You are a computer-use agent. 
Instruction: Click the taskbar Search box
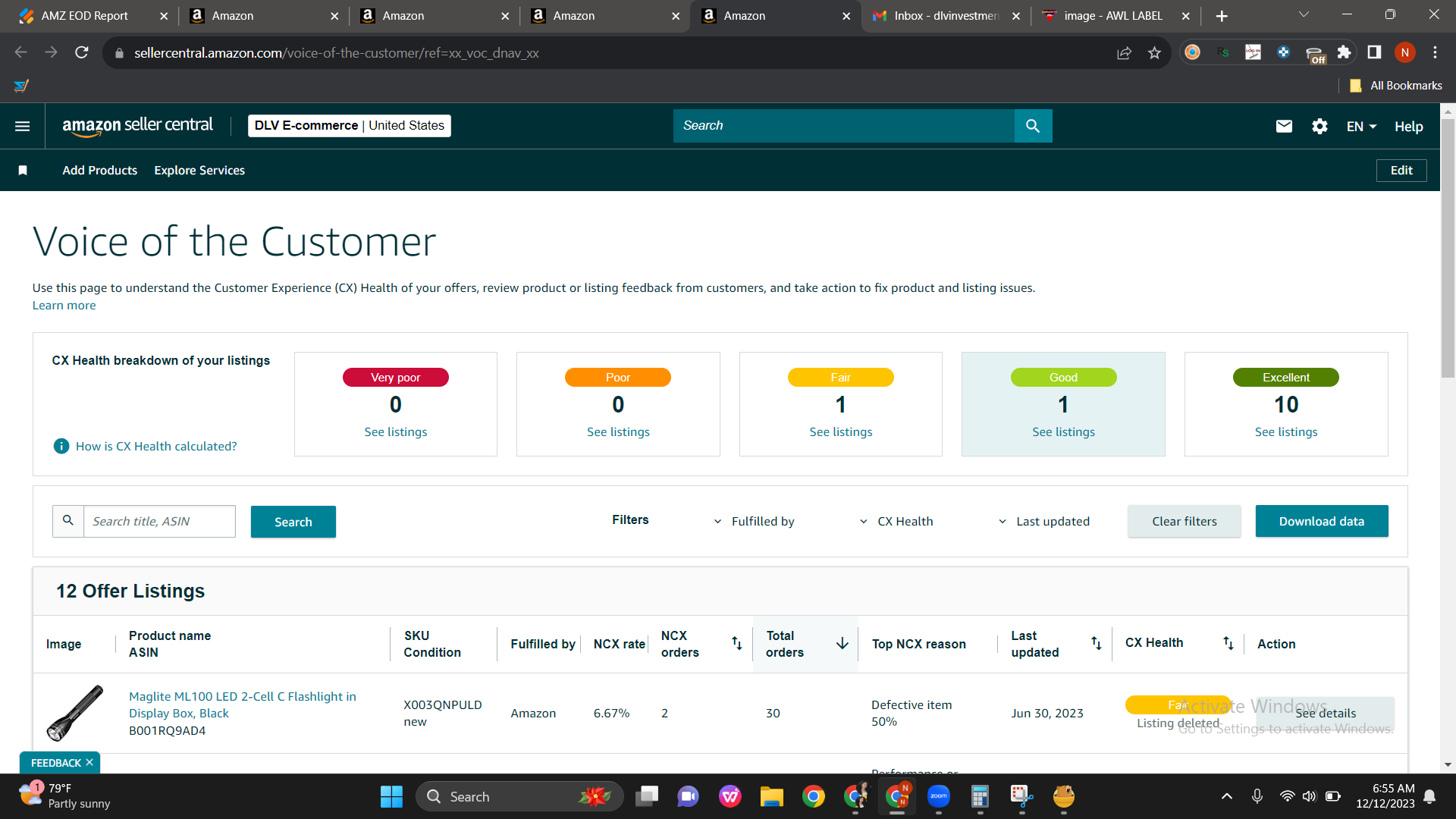click(x=519, y=797)
